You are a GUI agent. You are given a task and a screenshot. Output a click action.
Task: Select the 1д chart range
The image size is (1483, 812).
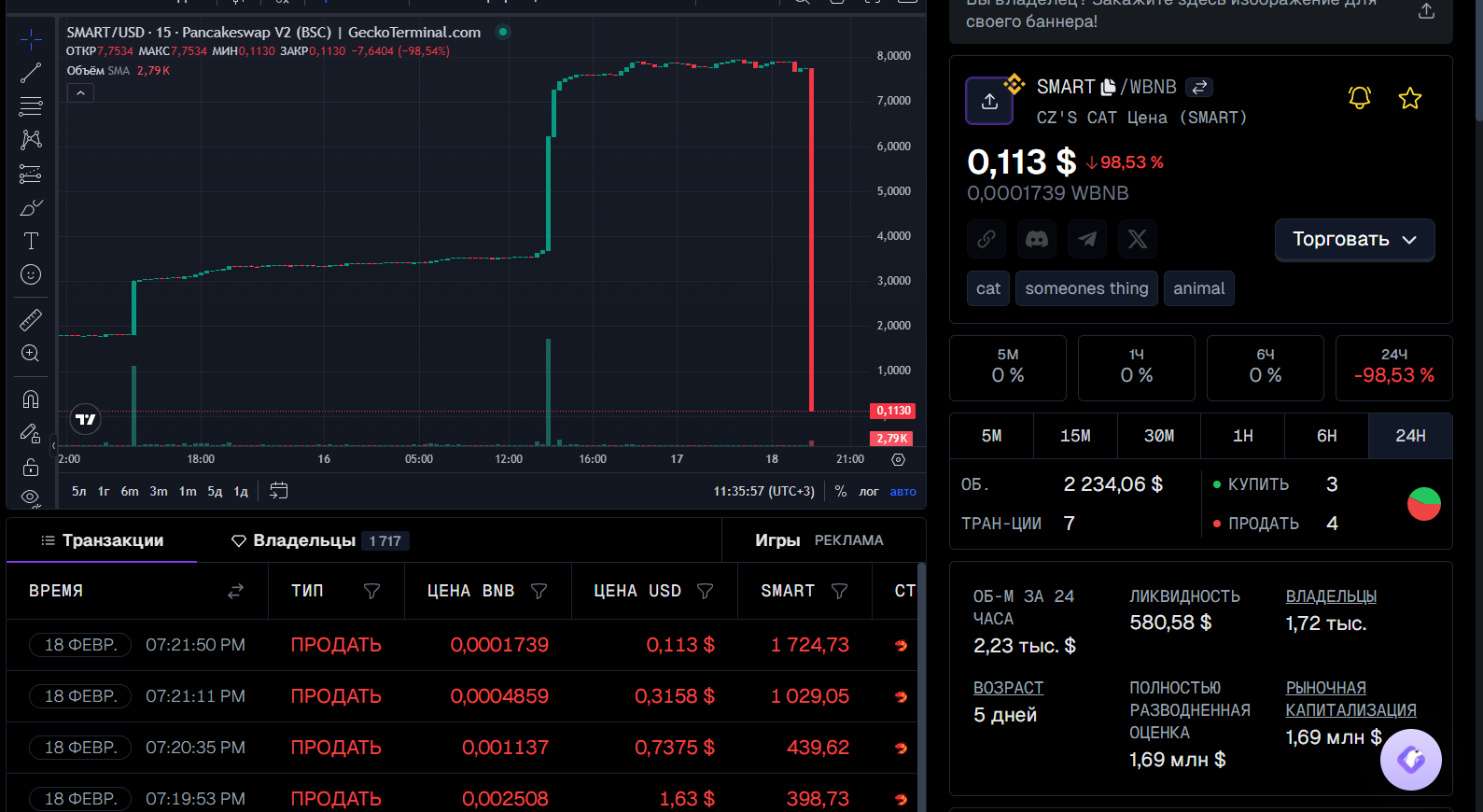(241, 491)
